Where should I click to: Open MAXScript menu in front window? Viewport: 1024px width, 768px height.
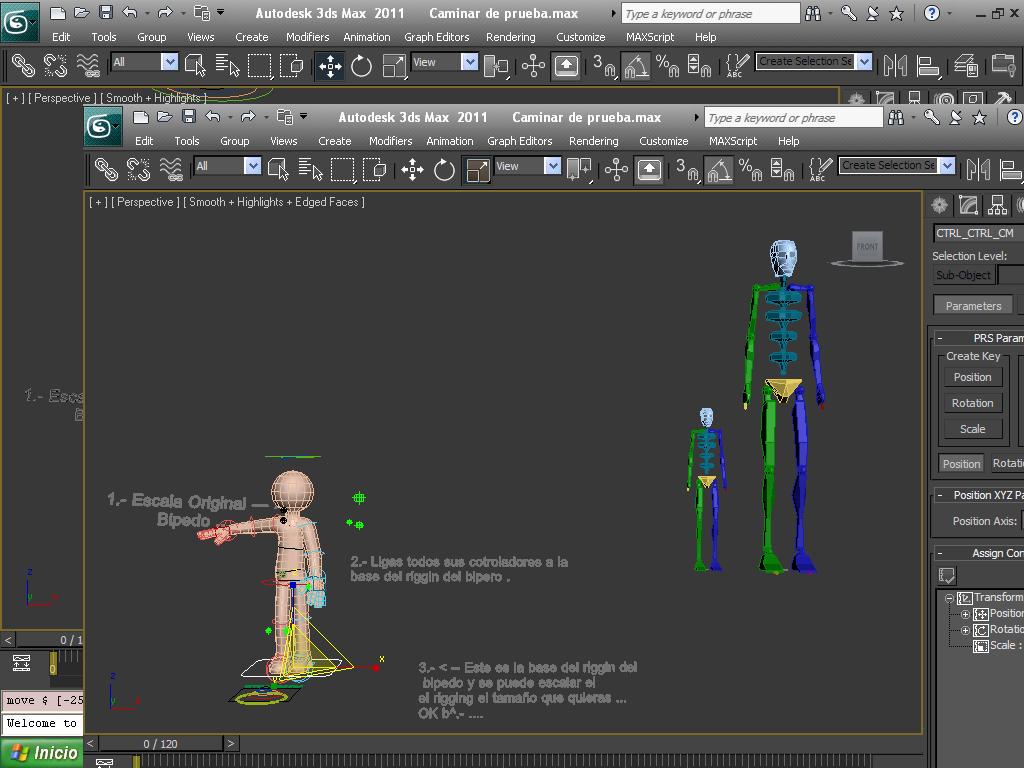733,141
